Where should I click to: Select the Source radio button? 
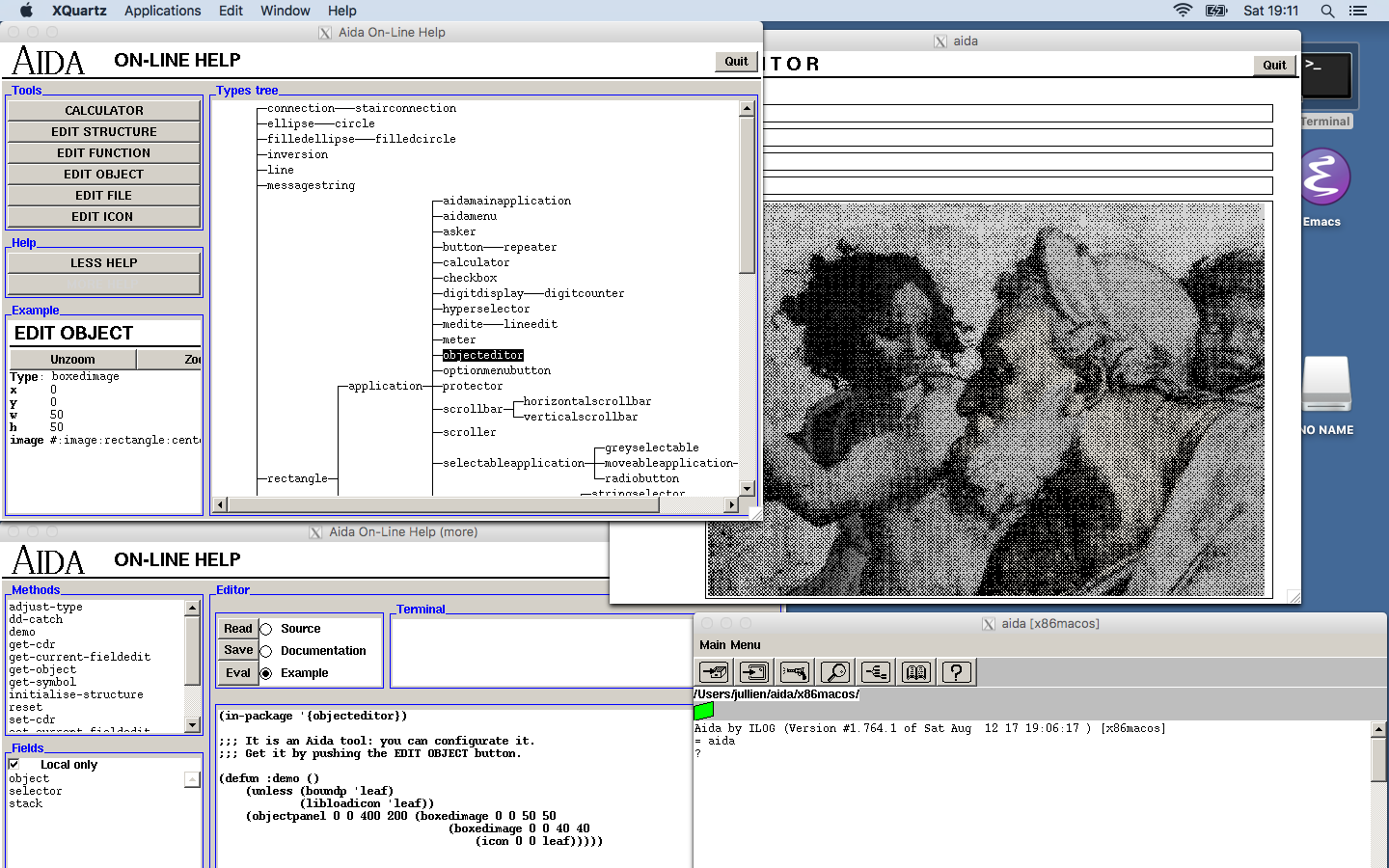[x=266, y=629]
